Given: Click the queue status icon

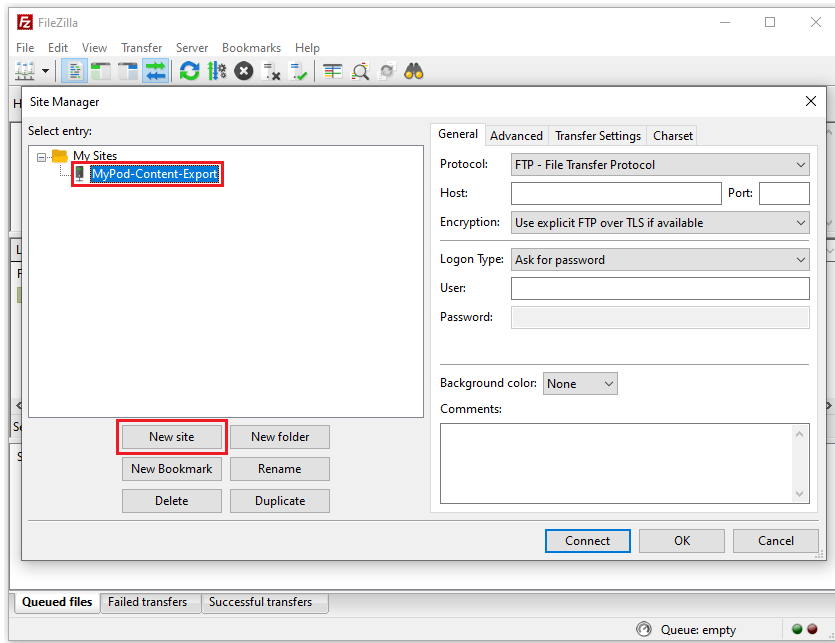Looking at the screenshot, I should pos(644,629).
